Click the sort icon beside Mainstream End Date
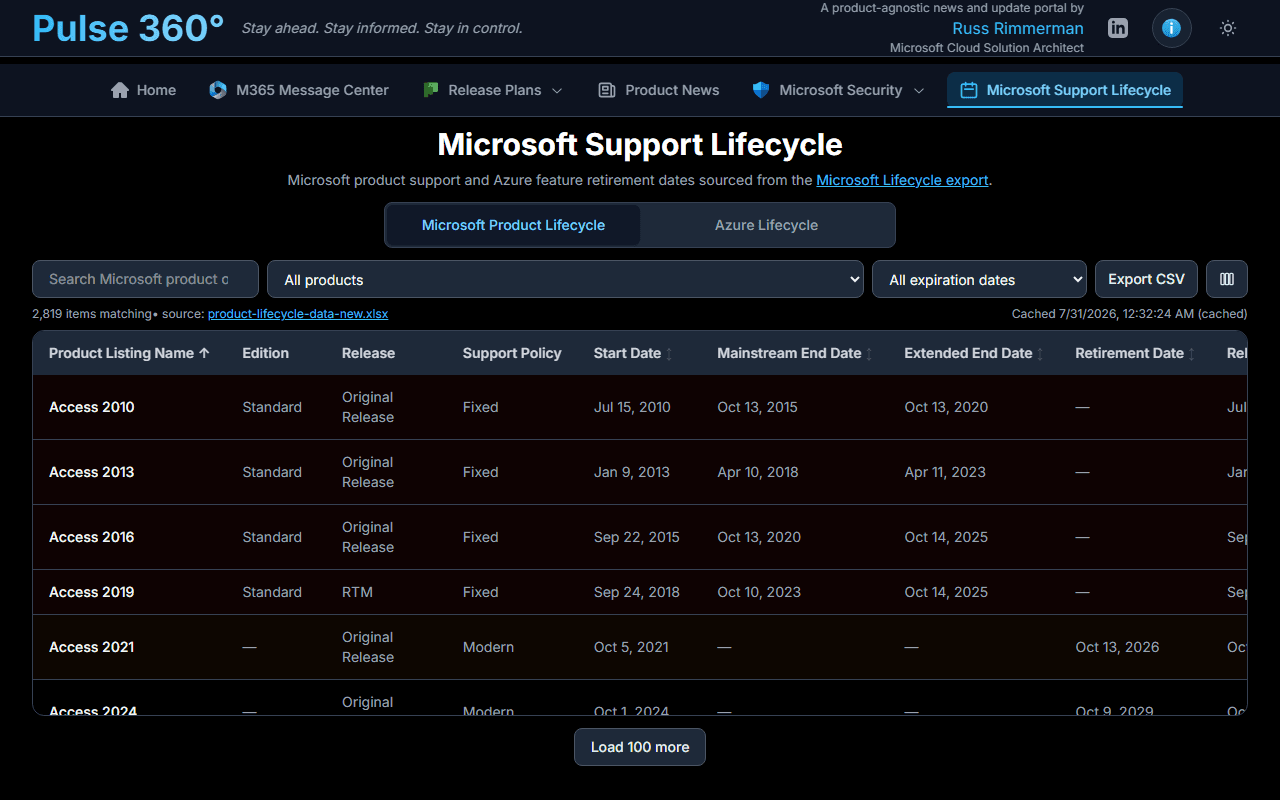Image resolution: width=1280 pixels, height=800 pixels. click(x=869, y=354)
